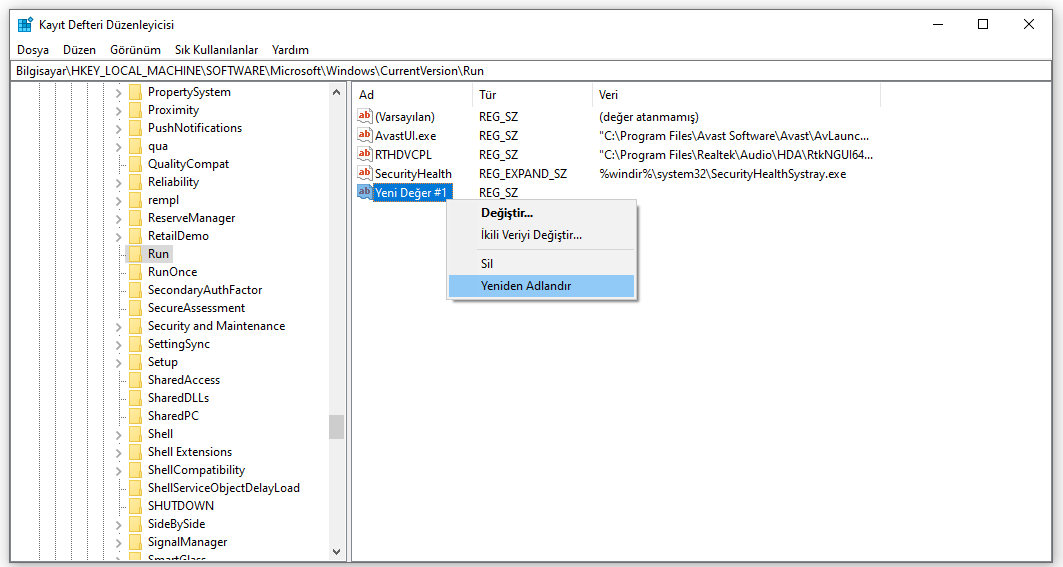The image size is (1063, 567).
Task: Click the Shell Extensions folder icon
Action: click(135, 452)
